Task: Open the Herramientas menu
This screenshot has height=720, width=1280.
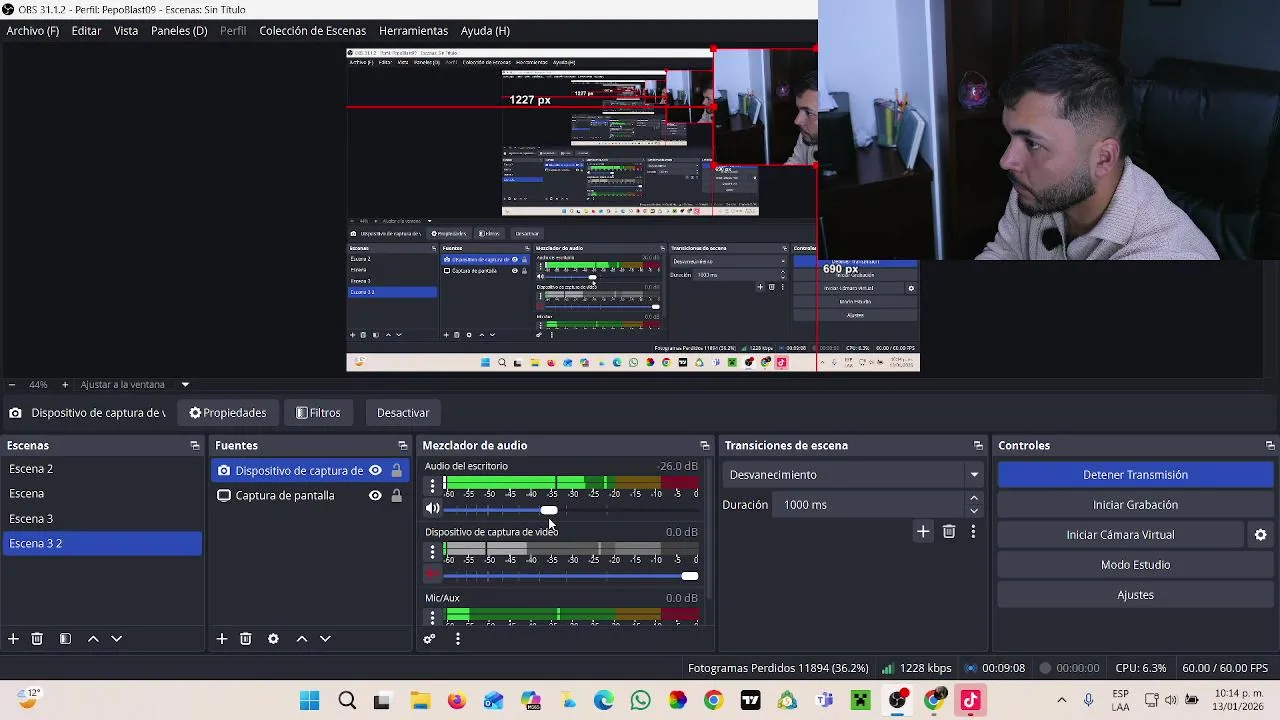Action: (x=413, y=31)
